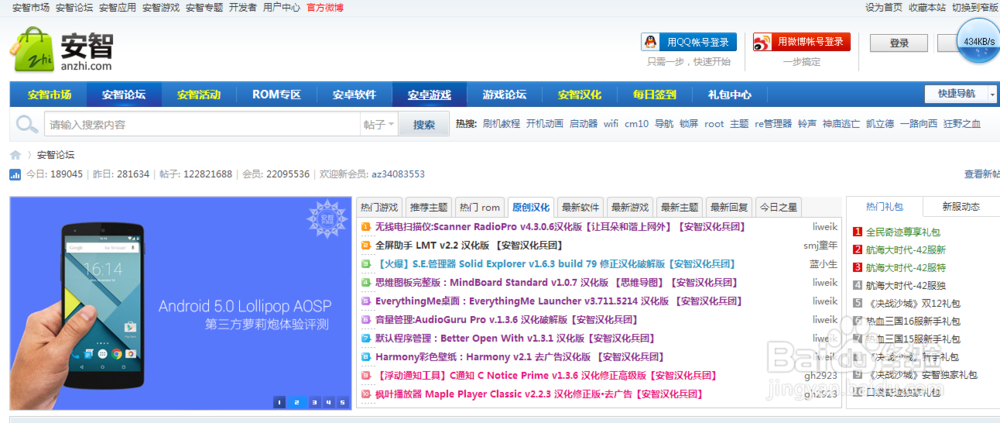Click the statistics bar chart icon

15,174
